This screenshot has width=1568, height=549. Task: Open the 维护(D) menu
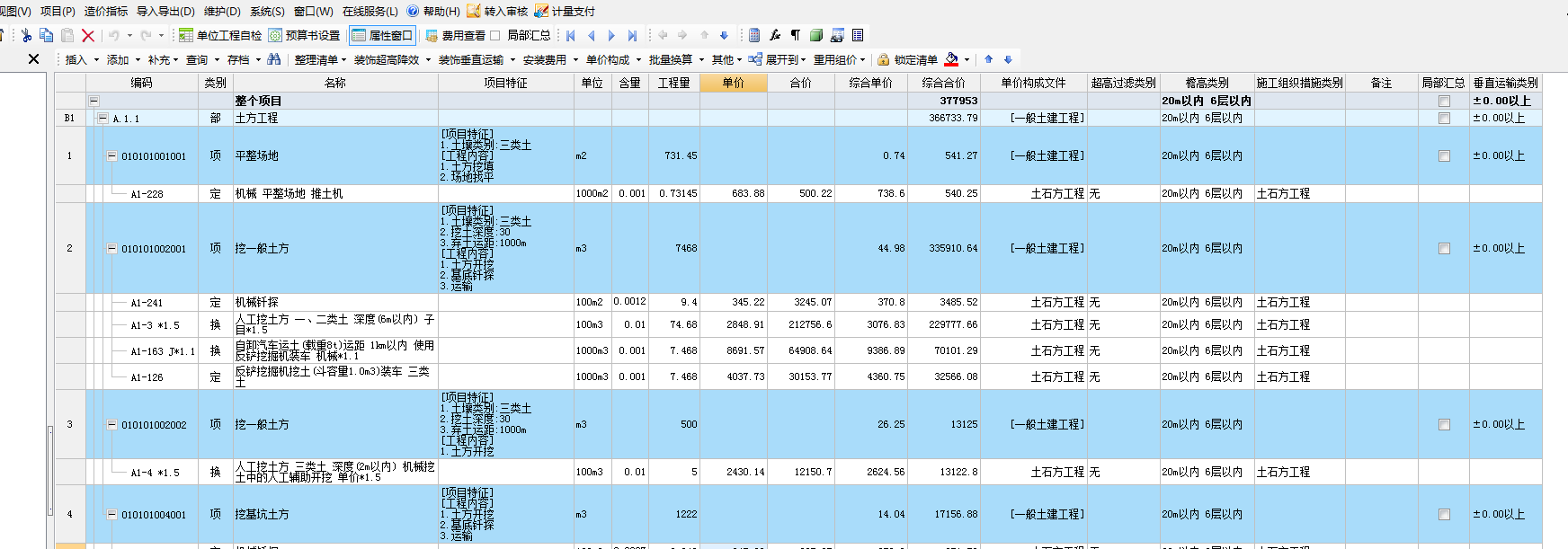point(222,11)
